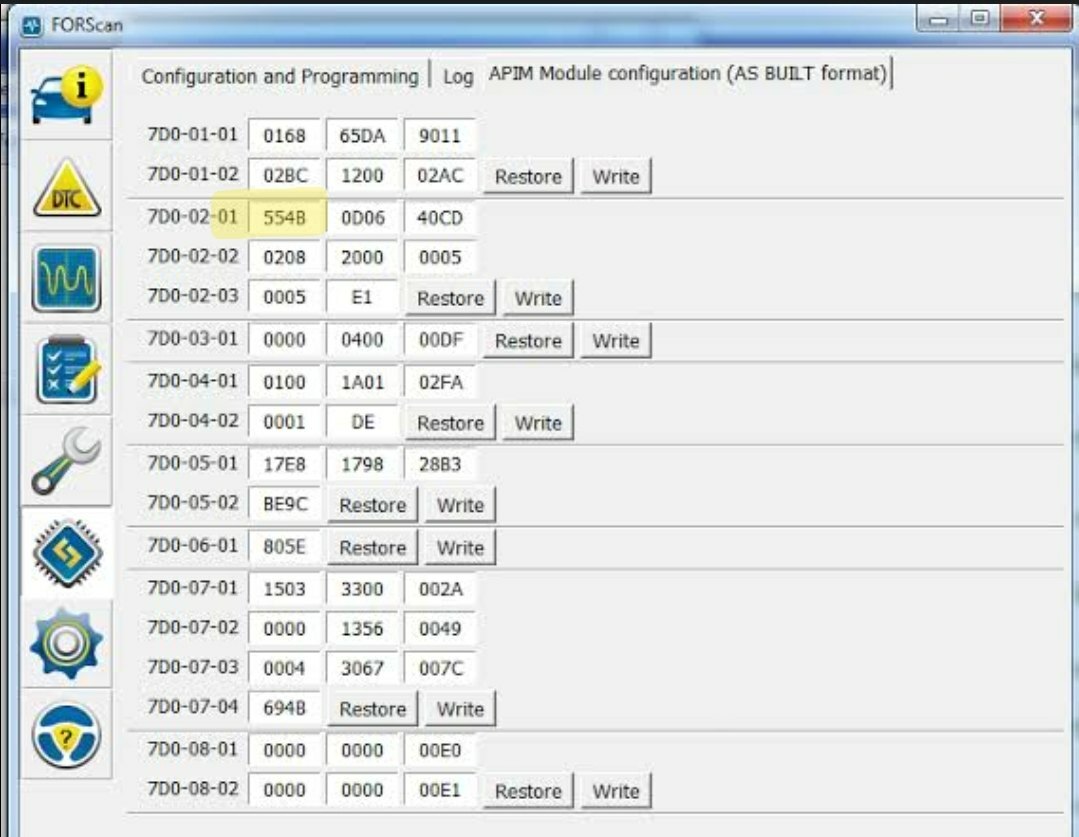1079x837 pixels.
Task: Click the 00E0 field in row 7D0-08-01
Action: [x=440, y=750]
